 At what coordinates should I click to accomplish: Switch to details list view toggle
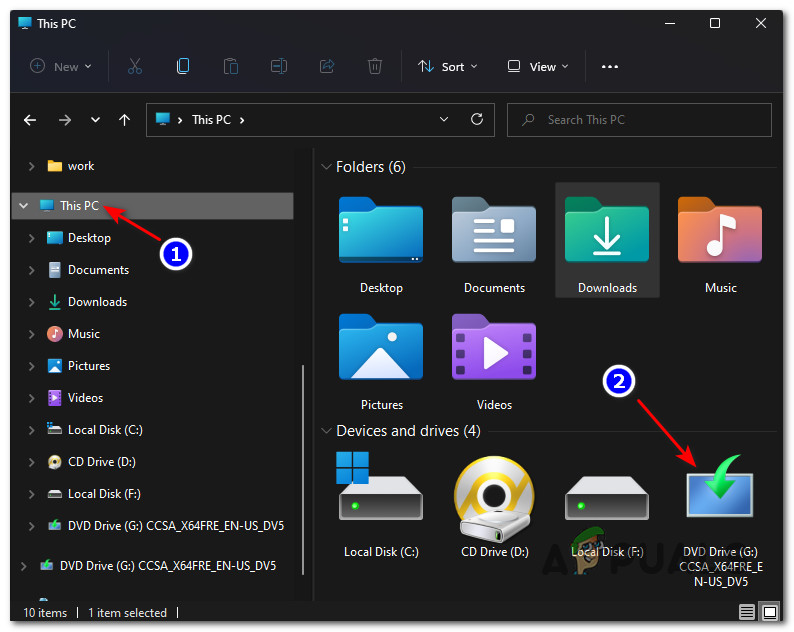coord(747,612)
